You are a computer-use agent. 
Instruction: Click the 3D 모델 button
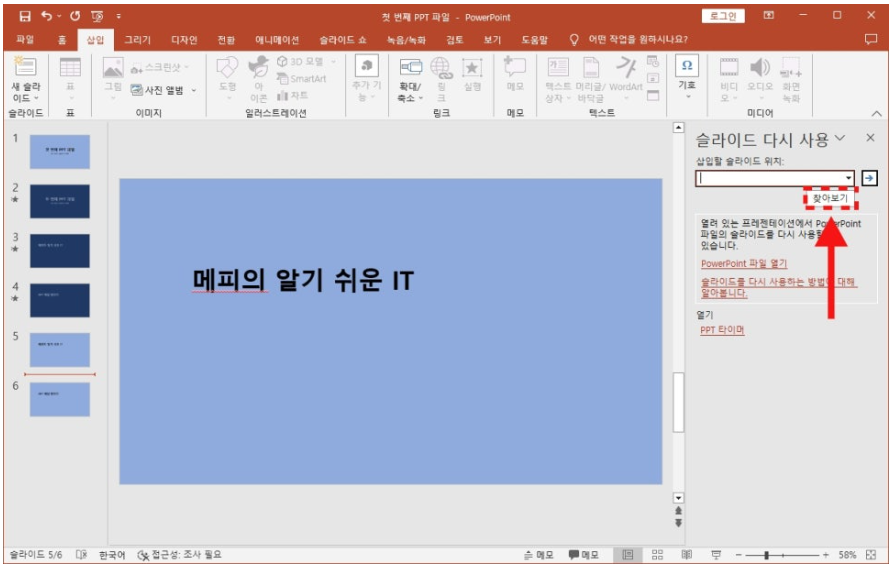(x=300, y=61)
